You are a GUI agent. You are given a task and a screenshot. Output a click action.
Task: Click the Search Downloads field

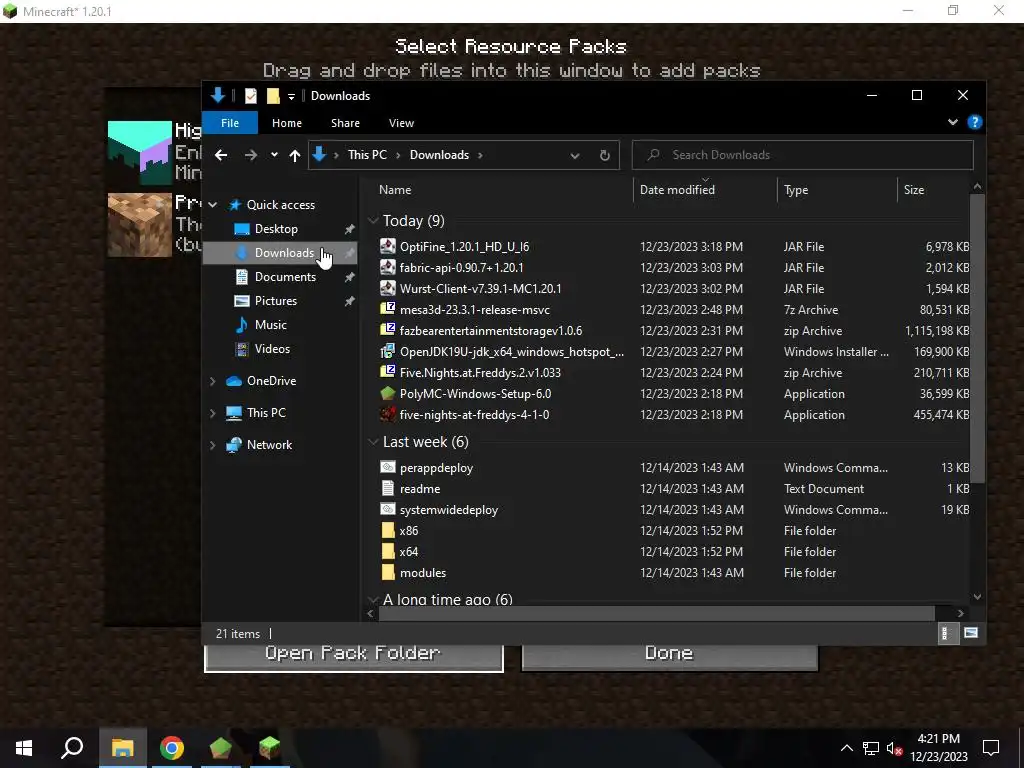click(x=803, y=155)
